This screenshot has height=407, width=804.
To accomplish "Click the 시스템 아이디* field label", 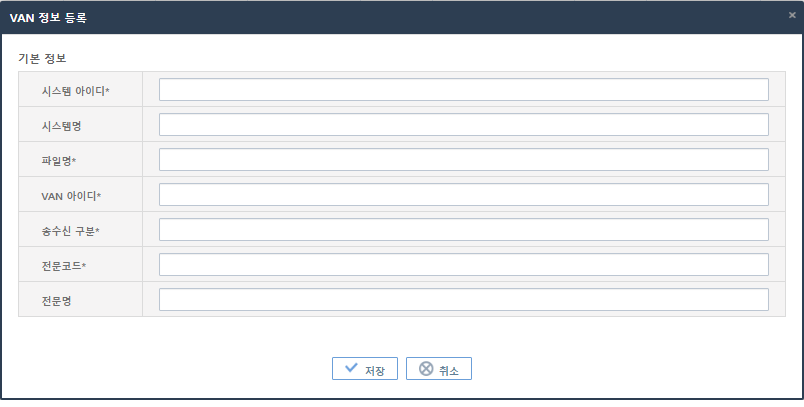I will pyautogui.click(x=76, y=91).
